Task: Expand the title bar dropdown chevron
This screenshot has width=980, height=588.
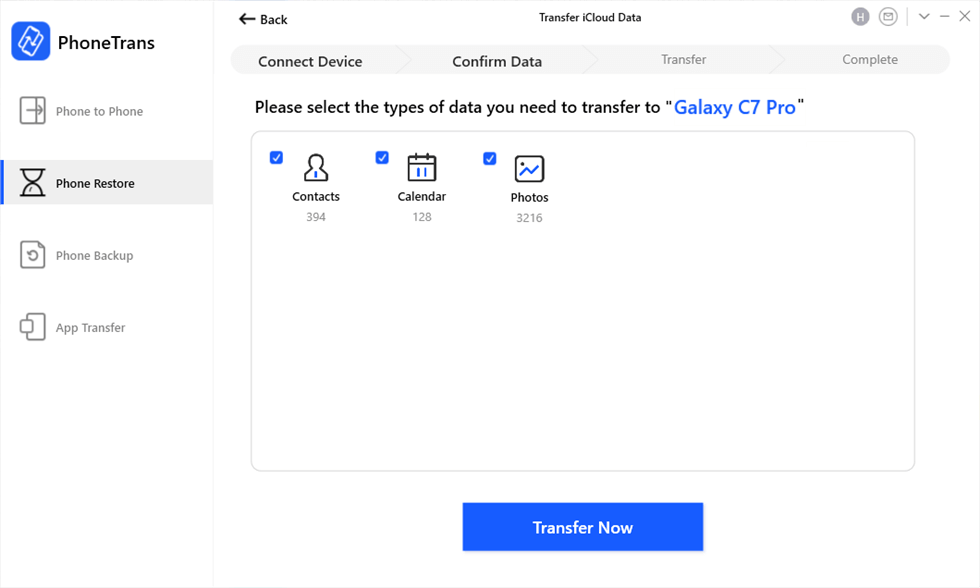Action: (924, 17)
